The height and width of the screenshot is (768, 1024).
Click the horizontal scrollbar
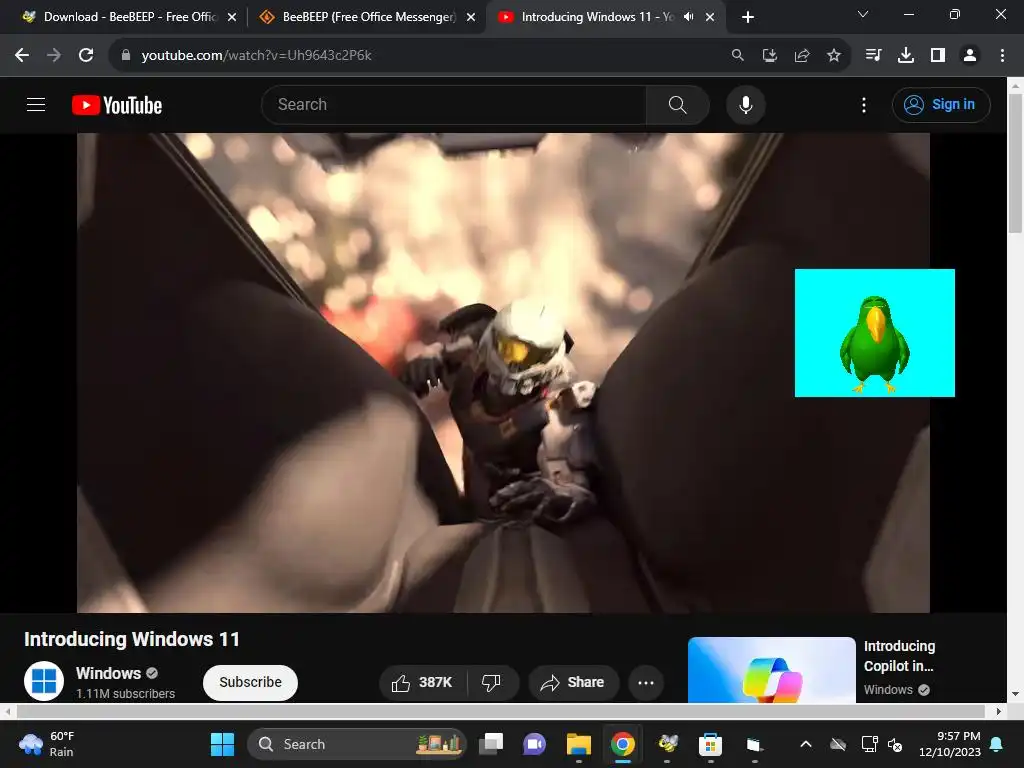coord(500,711)
